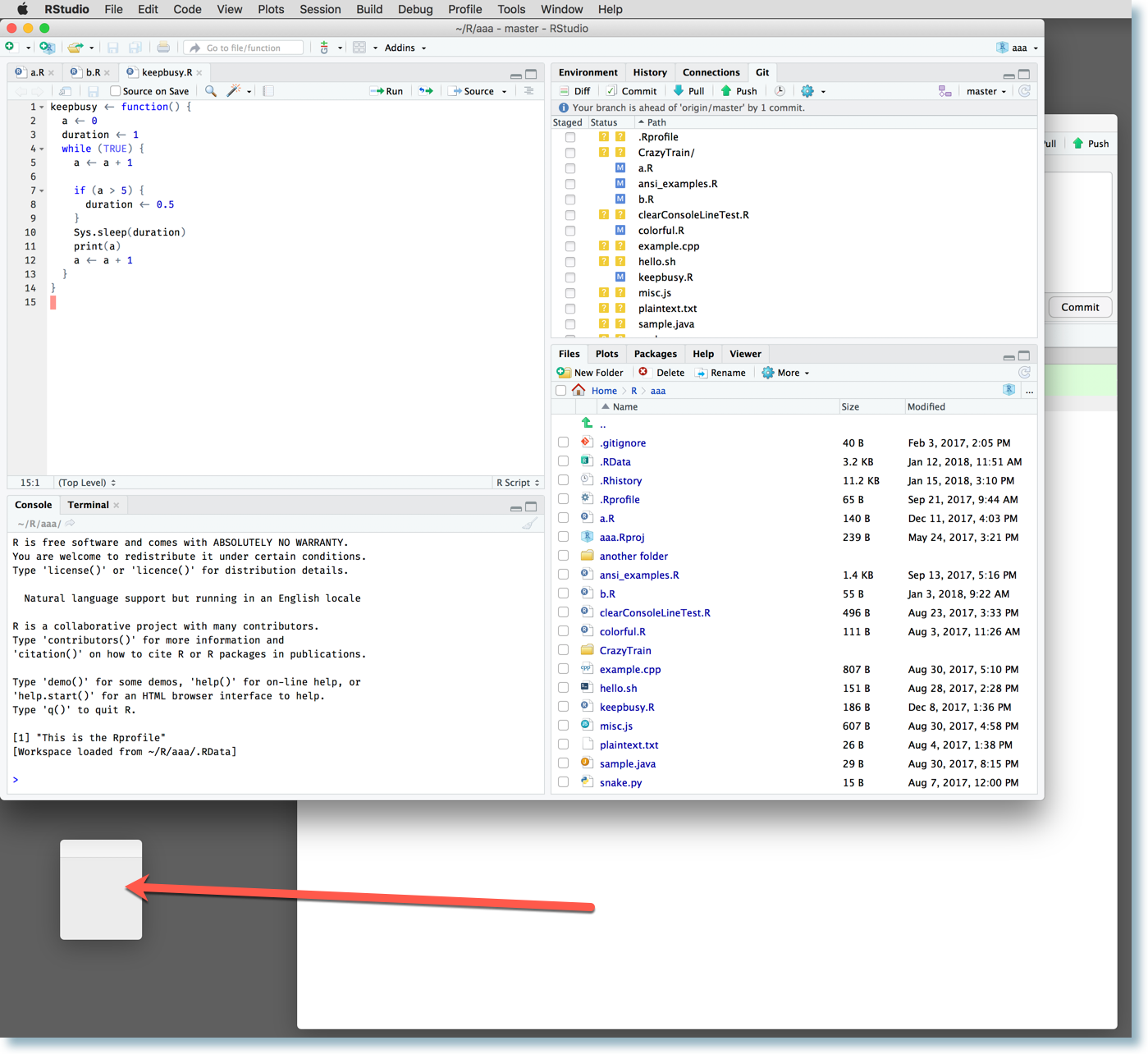View a diff using the Diff icon
The height and width of the screenshot is (1054, 1148).
[x=575, y=90]
